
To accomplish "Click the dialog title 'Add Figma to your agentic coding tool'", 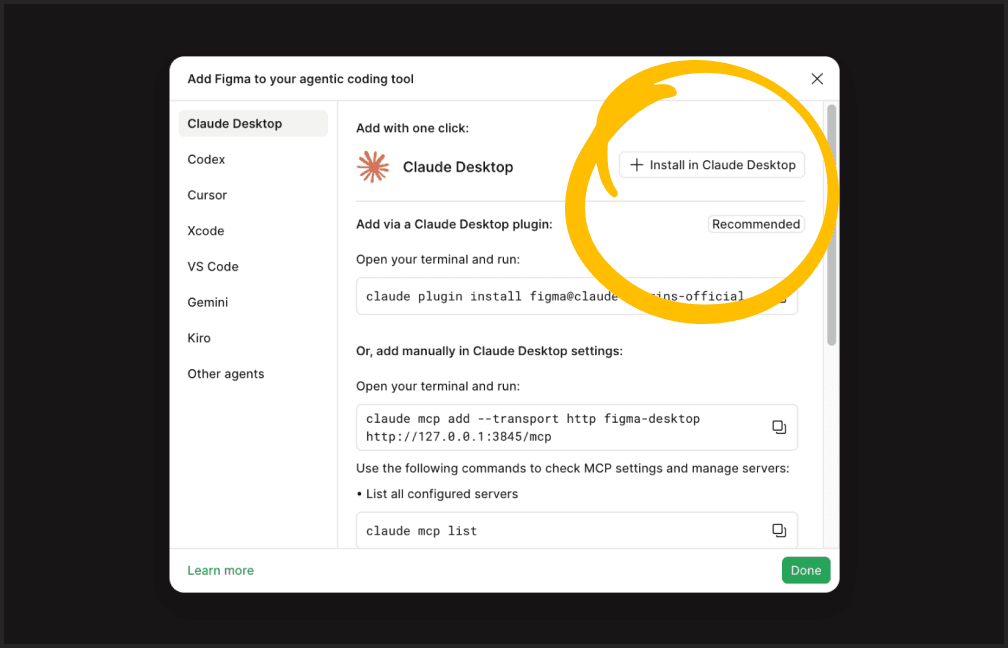I will pos(300,79).
